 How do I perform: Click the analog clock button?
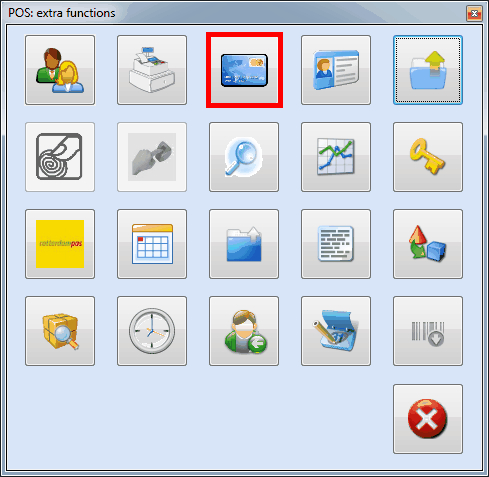coord(152,331)
